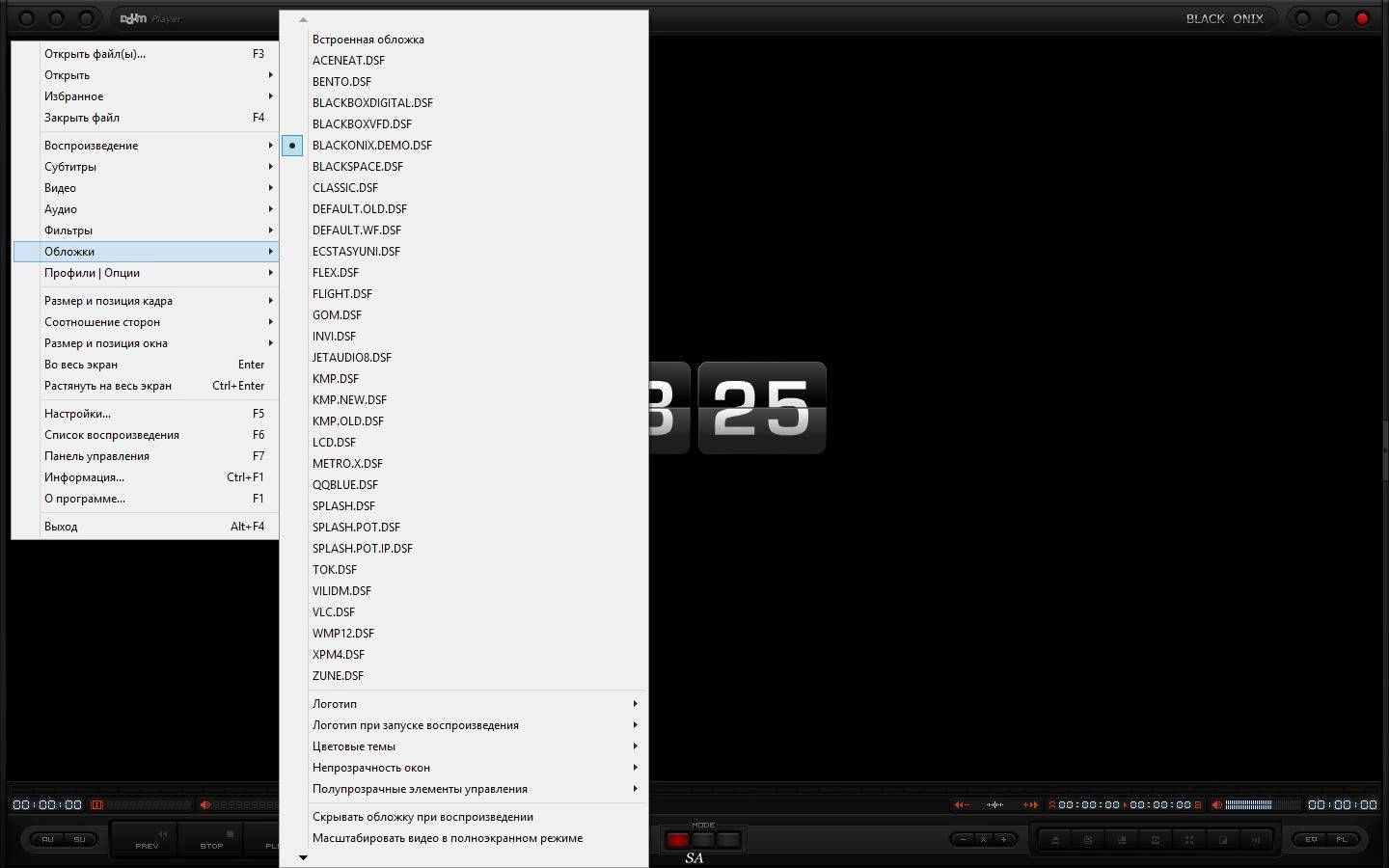Choose the METRO.X.DSF skin
Screen dimensions: 1389x868
[x=347, y=464]
